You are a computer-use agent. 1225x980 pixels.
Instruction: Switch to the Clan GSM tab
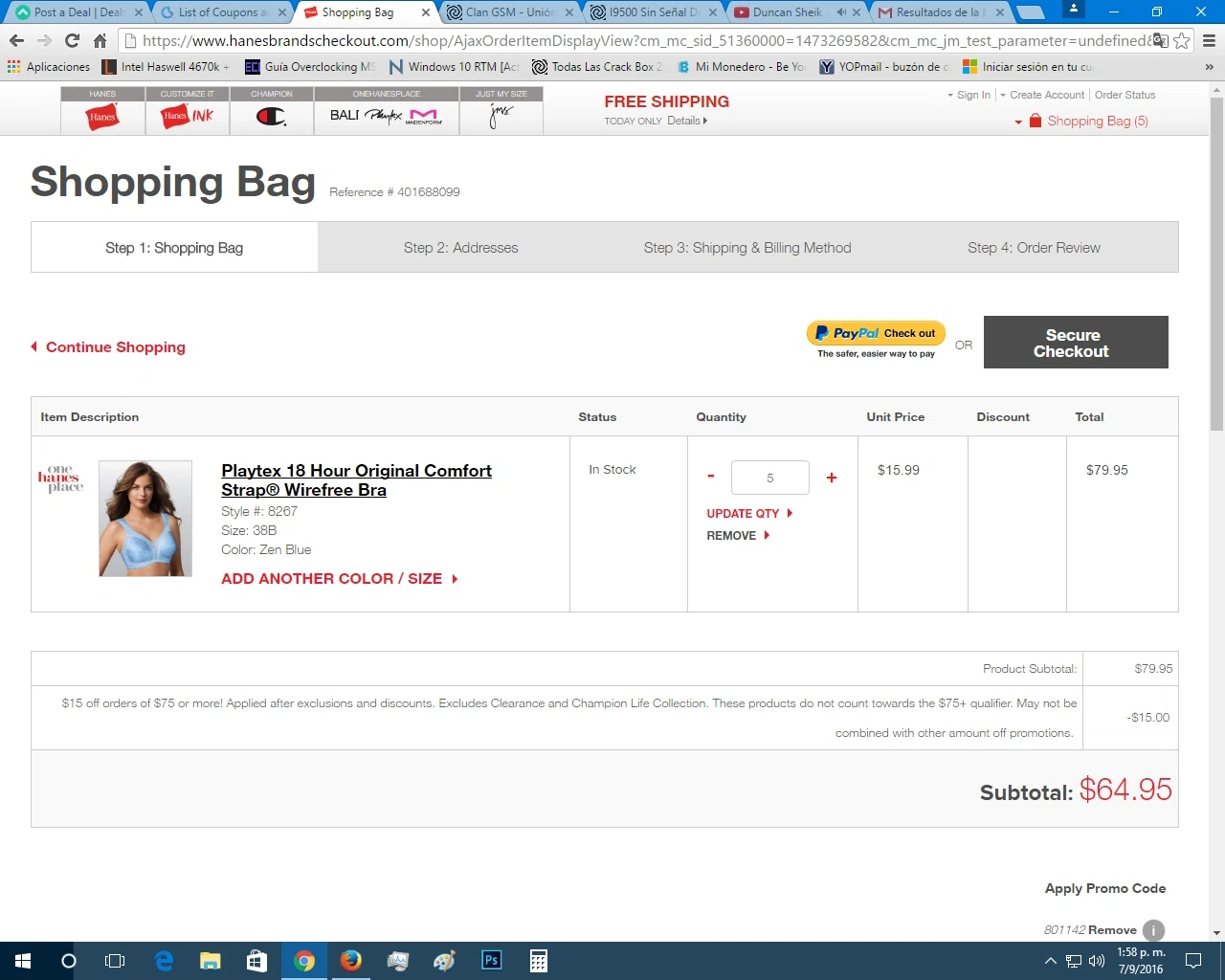[x=510, y=12]
